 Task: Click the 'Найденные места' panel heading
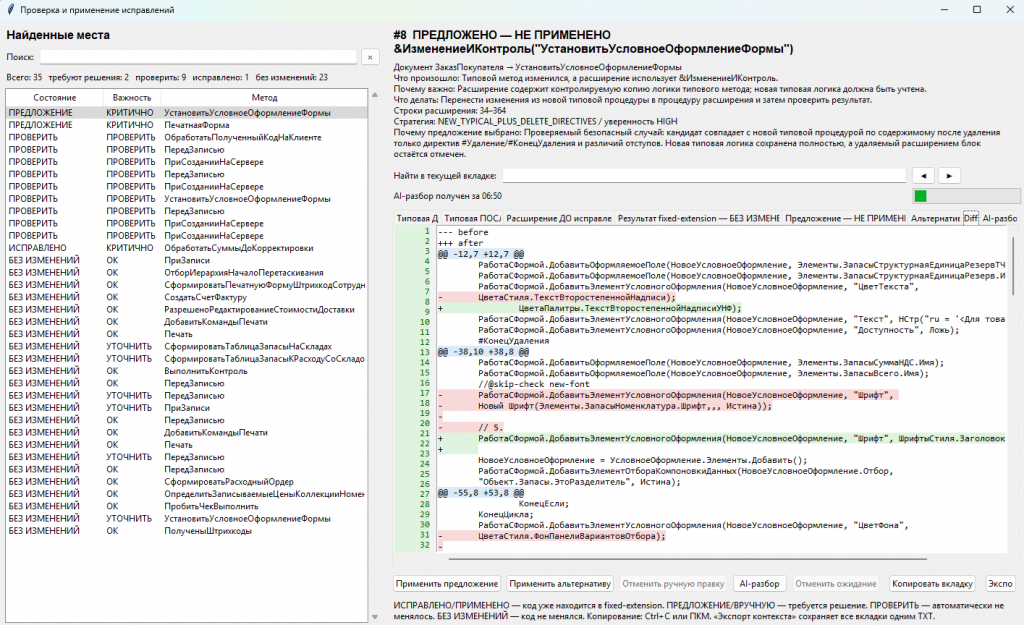[x=58, y=35]
